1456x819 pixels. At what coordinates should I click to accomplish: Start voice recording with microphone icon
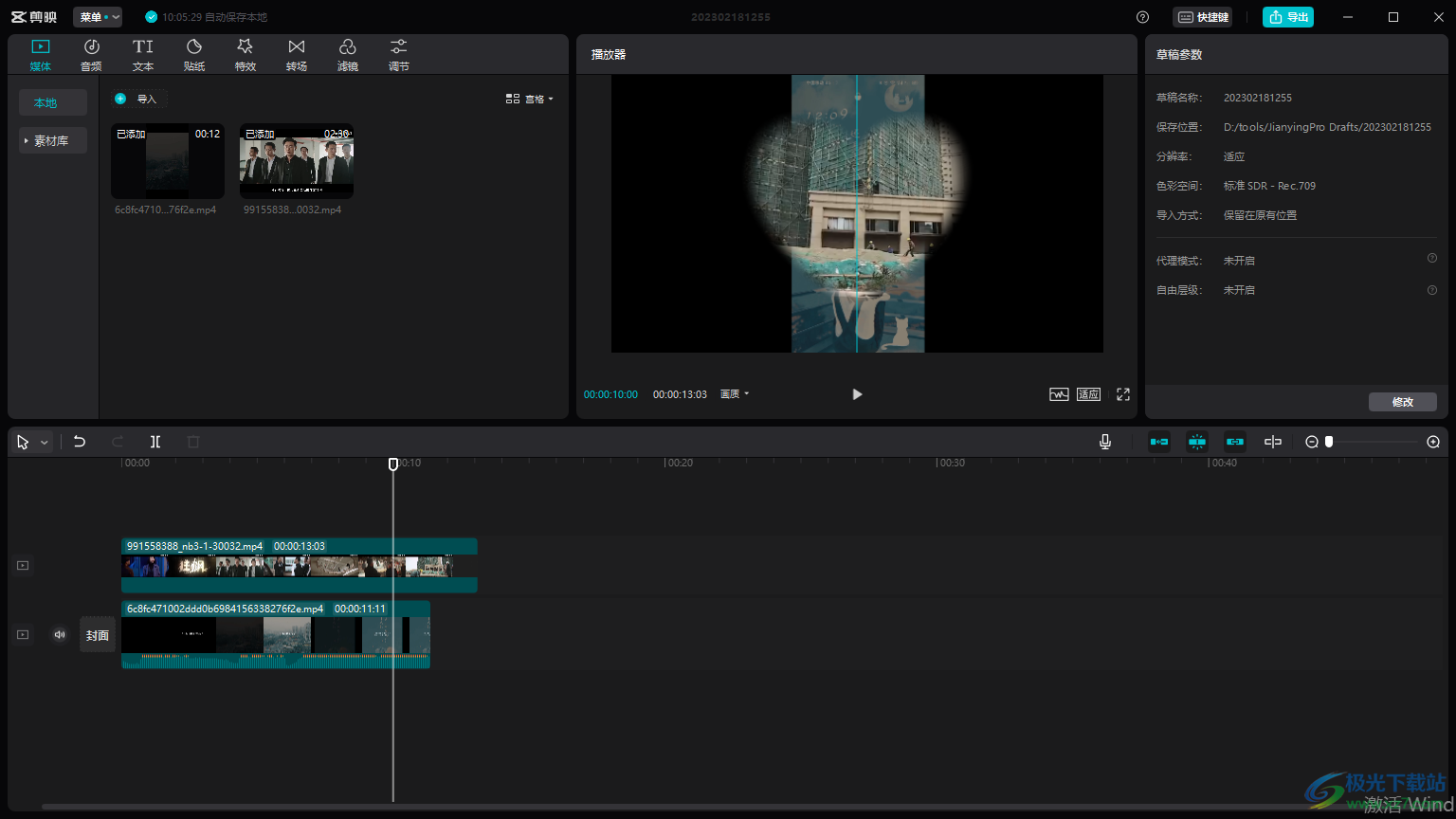[1105, 442]
